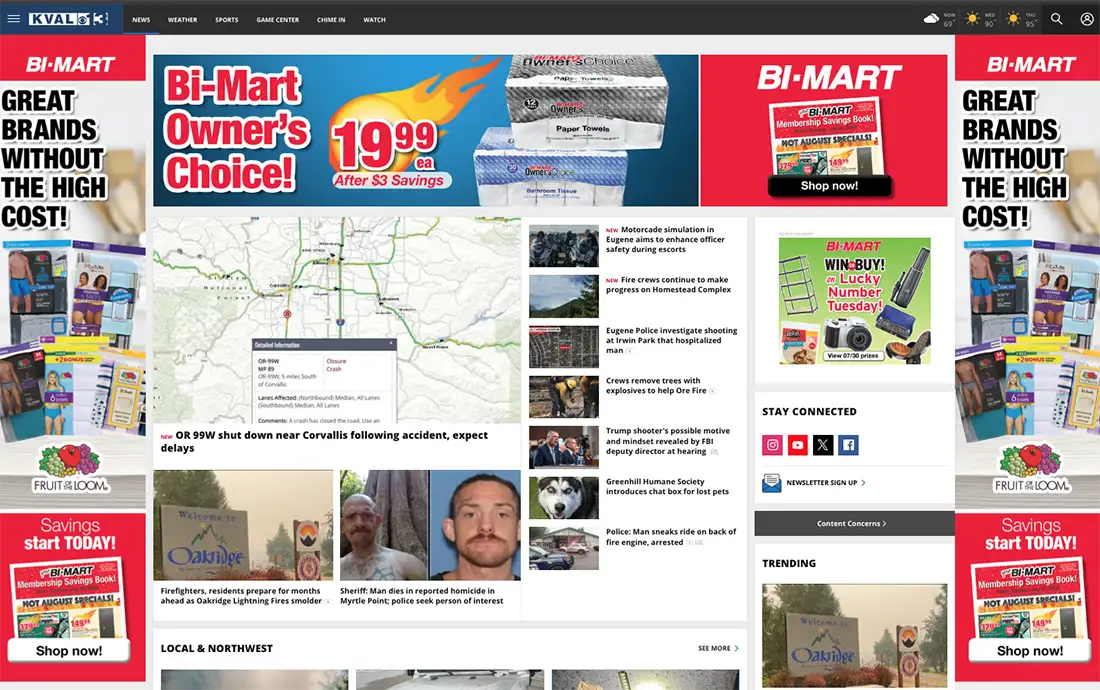Click the Newsletter Sign Up link

click(826, 482)
